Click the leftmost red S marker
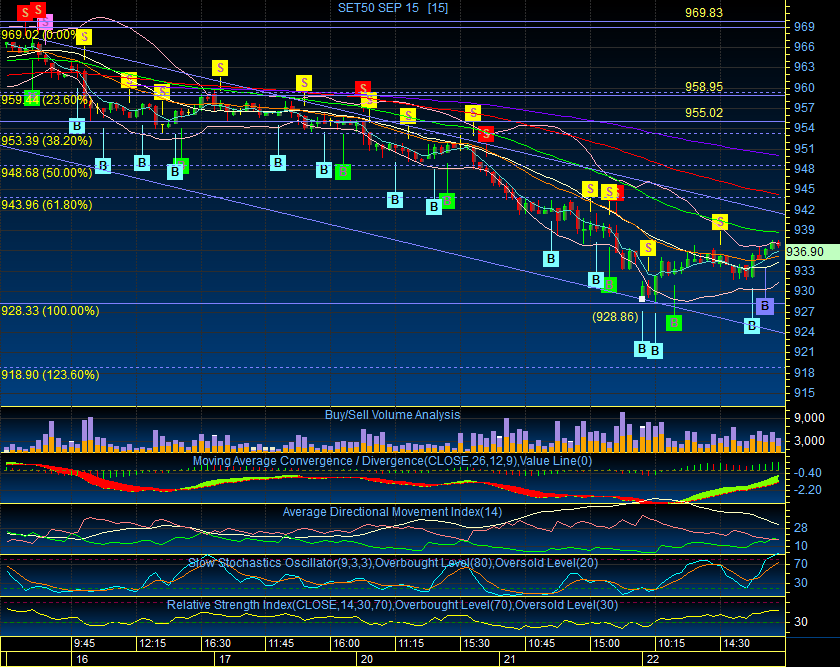The width and height of the screenshot is (840, 667). 25,13
